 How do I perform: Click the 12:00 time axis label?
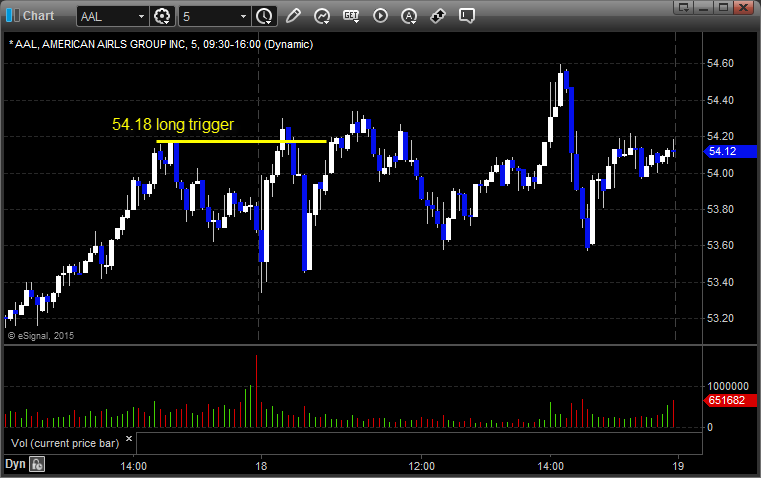(421, 466)
